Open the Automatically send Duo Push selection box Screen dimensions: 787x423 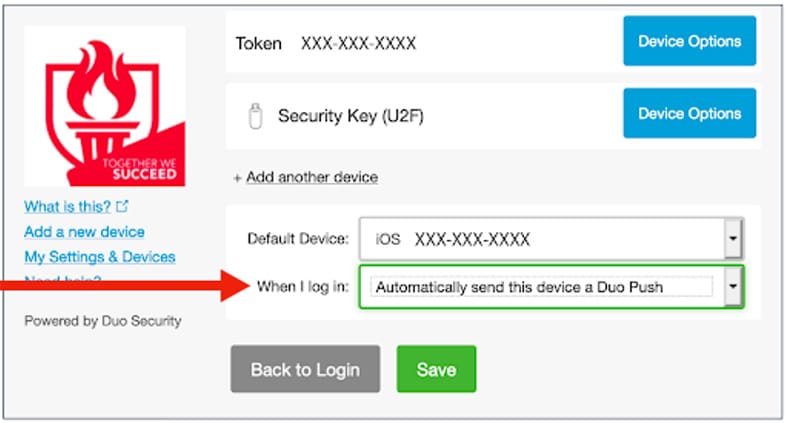(551, 287)
